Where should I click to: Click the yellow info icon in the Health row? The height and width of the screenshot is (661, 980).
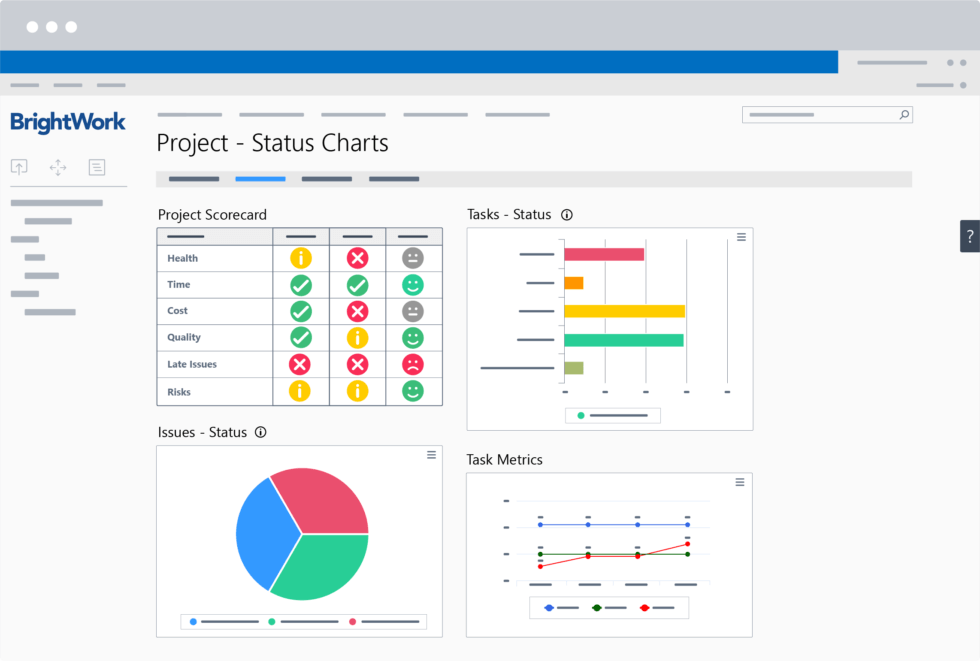299,257
